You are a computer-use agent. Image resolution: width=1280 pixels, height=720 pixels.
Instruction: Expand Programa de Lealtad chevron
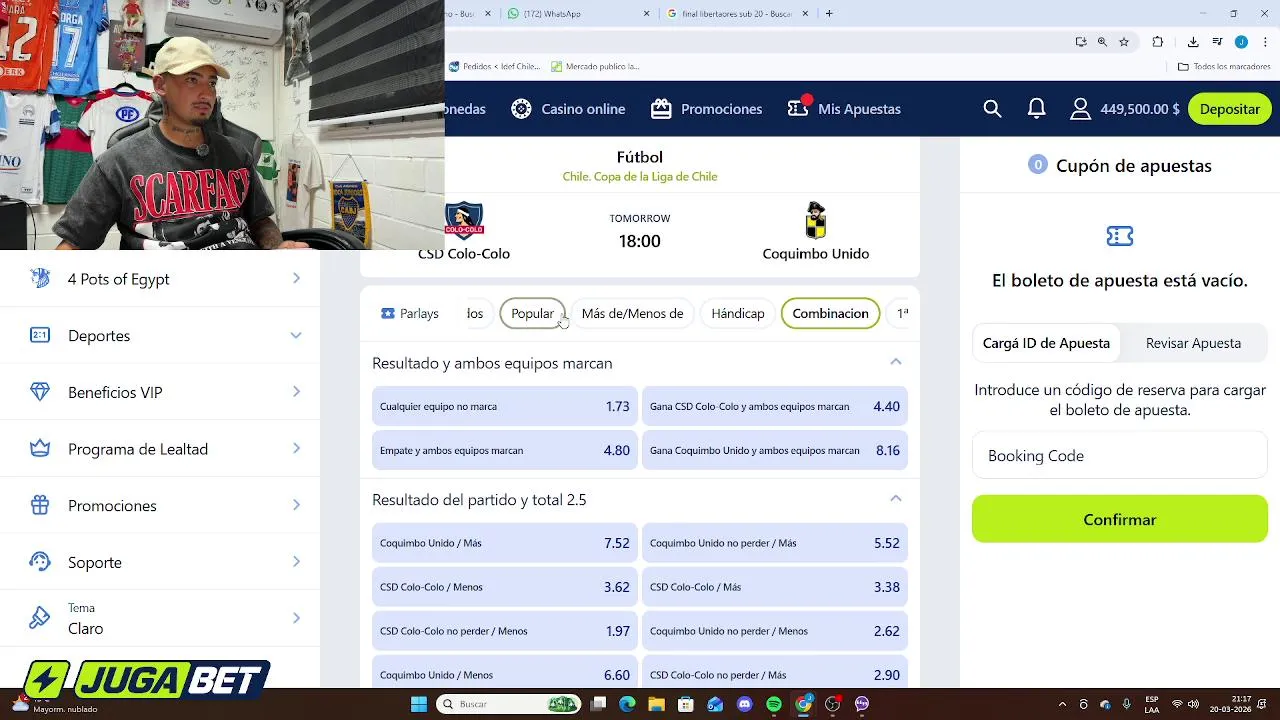point(296,448)
